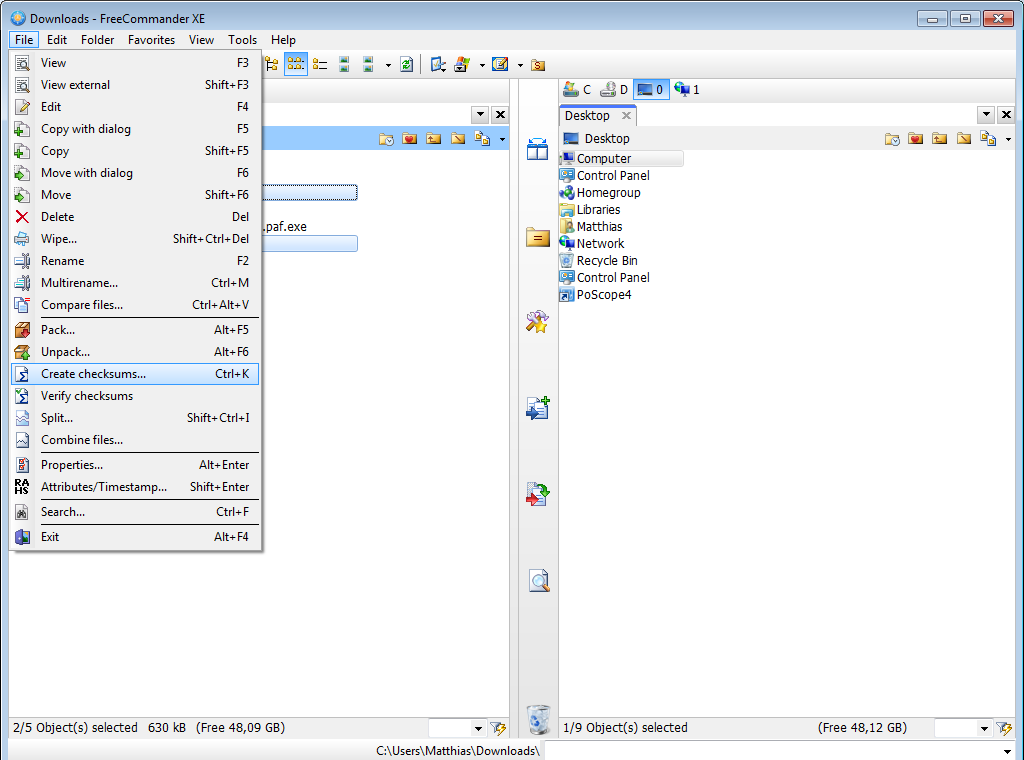Screen dimensions: 1024x760
Task: Select drive D in the right pane
Action: point(614,89)
